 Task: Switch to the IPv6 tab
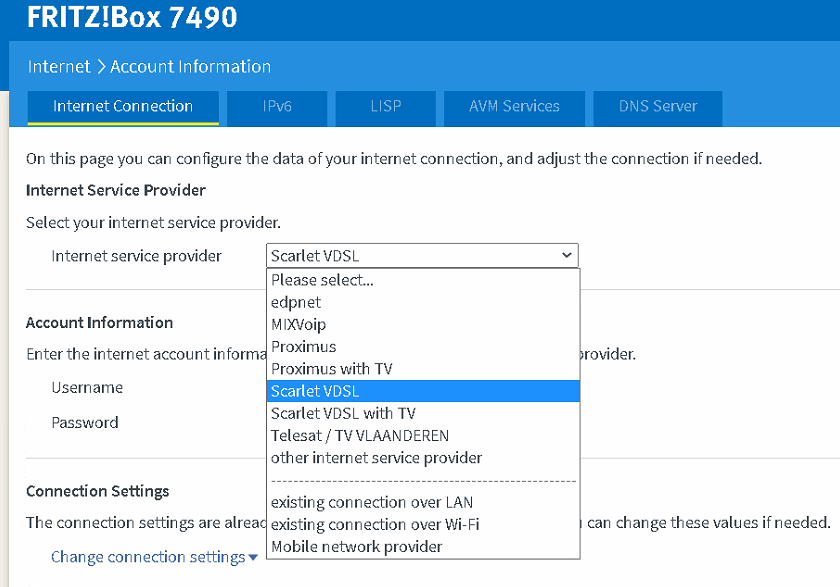277,106
